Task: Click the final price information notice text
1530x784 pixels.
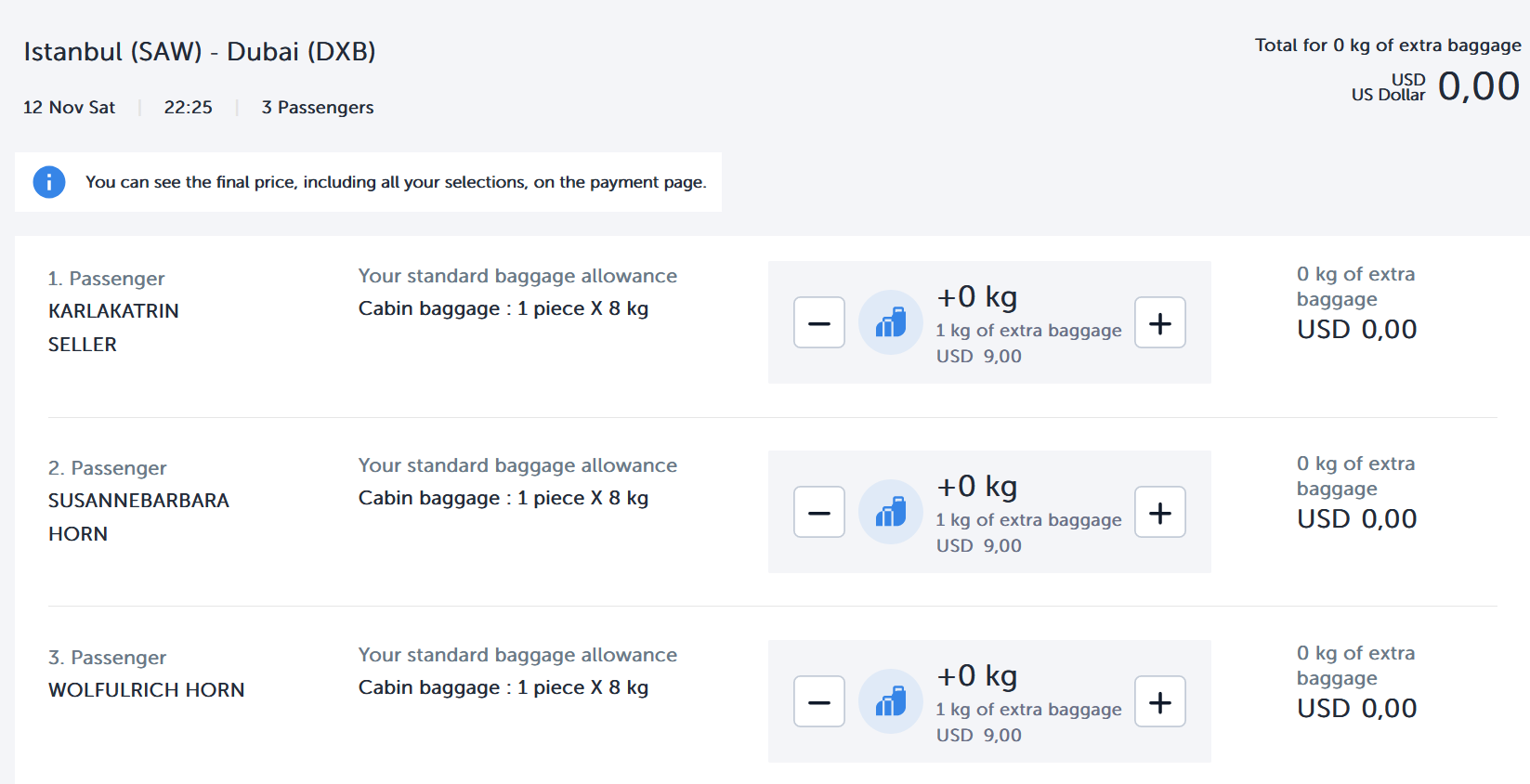Action: pos(396,182)
